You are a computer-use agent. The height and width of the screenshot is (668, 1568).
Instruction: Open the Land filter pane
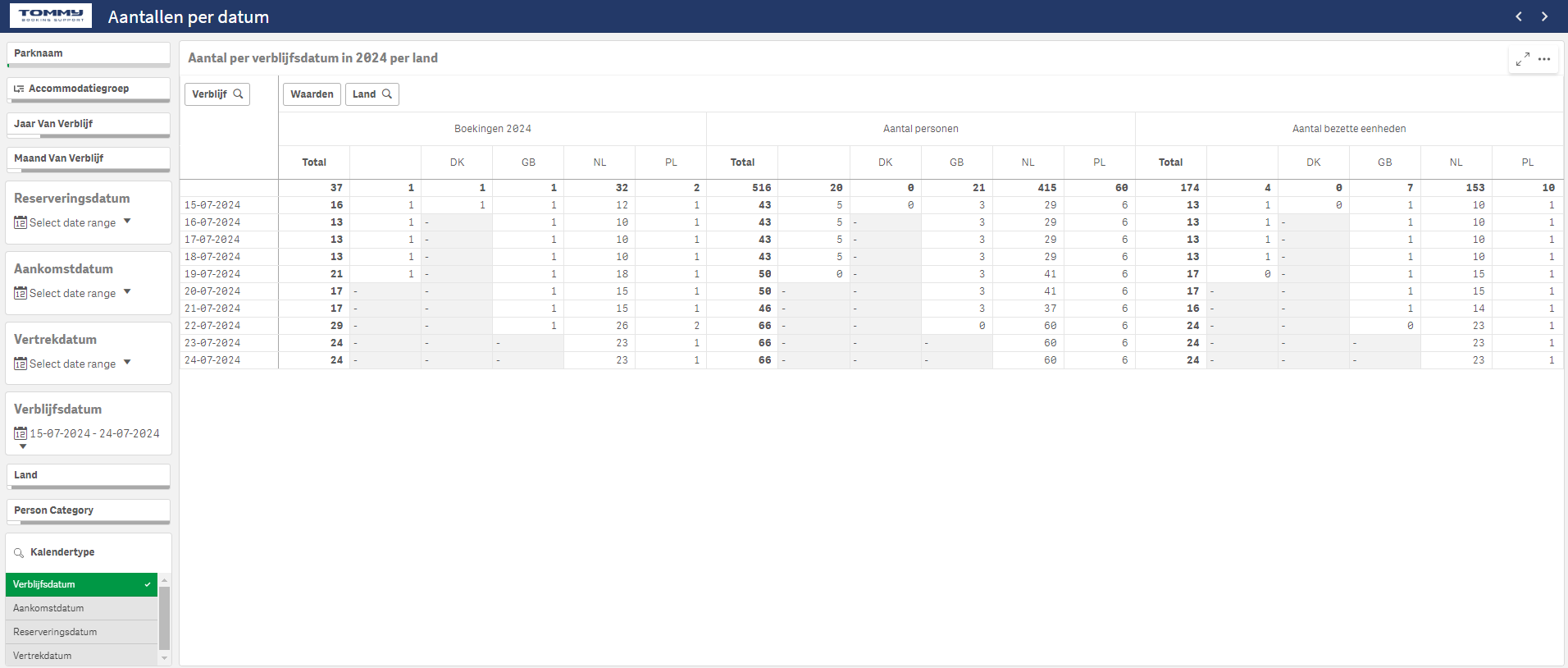coord(89,476)
